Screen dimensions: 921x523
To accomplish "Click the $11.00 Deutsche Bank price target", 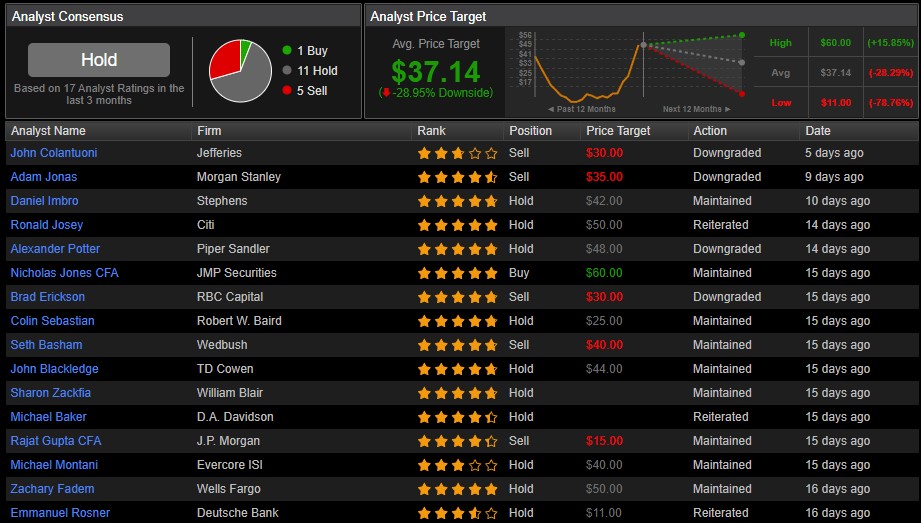I will [x=604, y=513].
